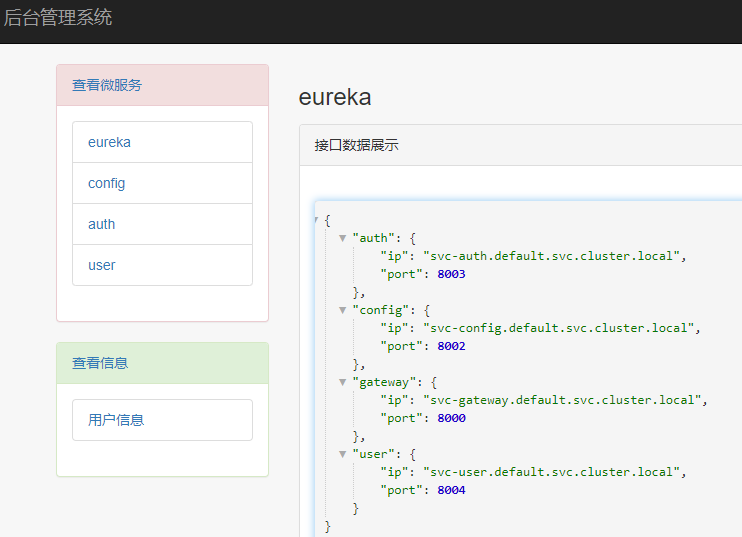742x537 pixels.
Task: Click port value 8004
Action: [x=451, y=490]
